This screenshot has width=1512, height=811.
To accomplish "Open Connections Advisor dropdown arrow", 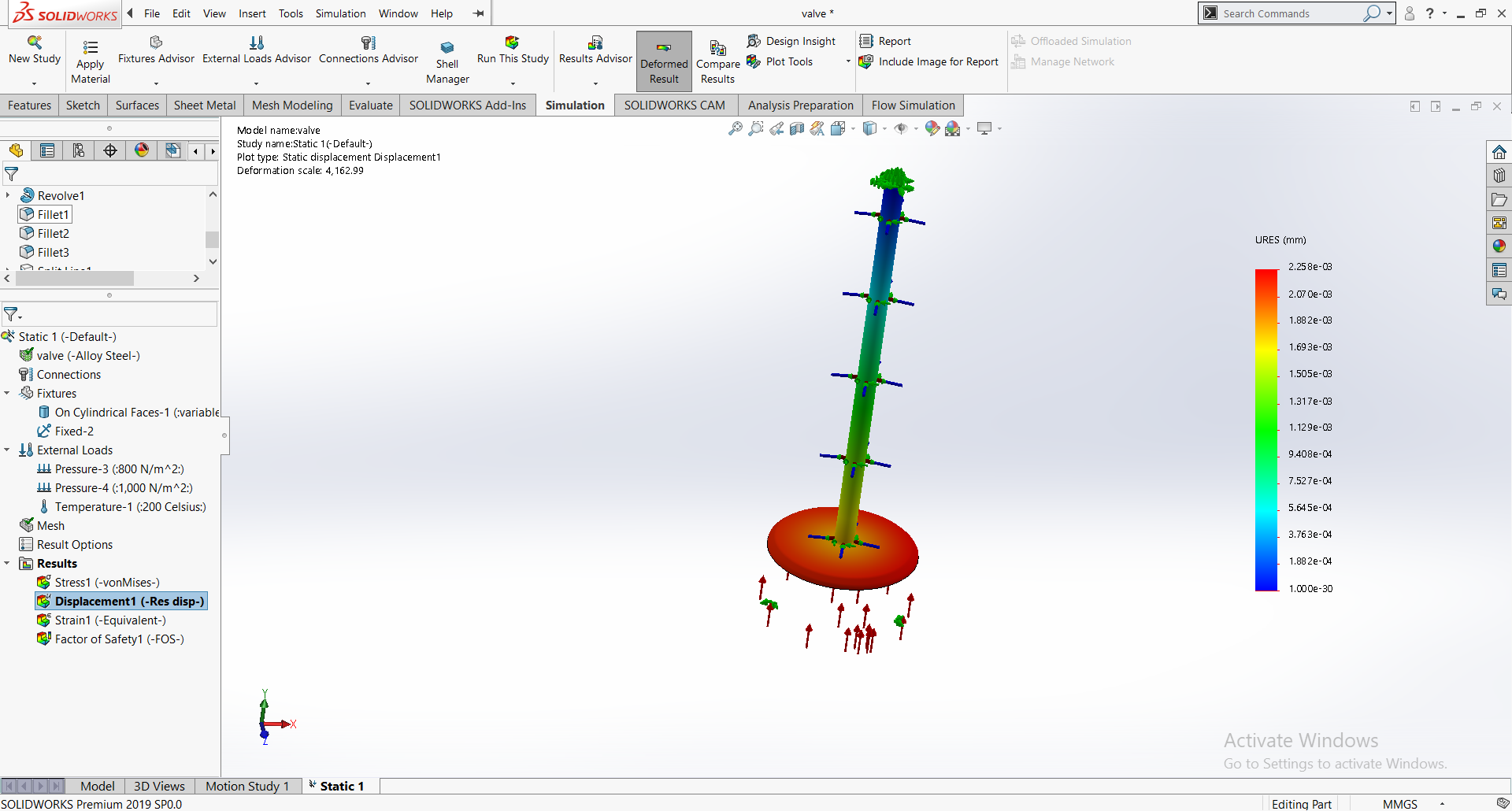I will coord(369,83).
